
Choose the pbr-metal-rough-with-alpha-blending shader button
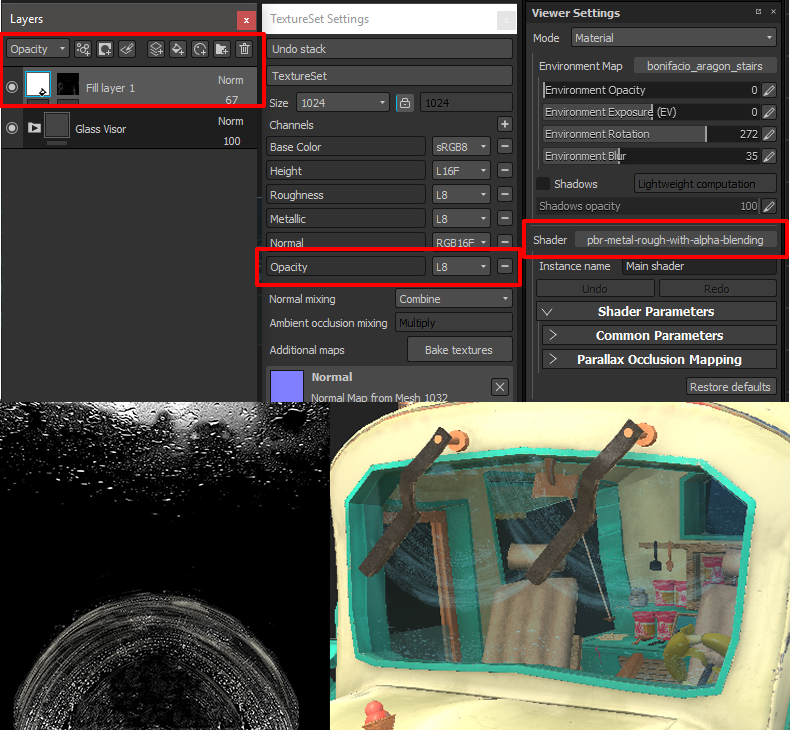click(675, 240)
